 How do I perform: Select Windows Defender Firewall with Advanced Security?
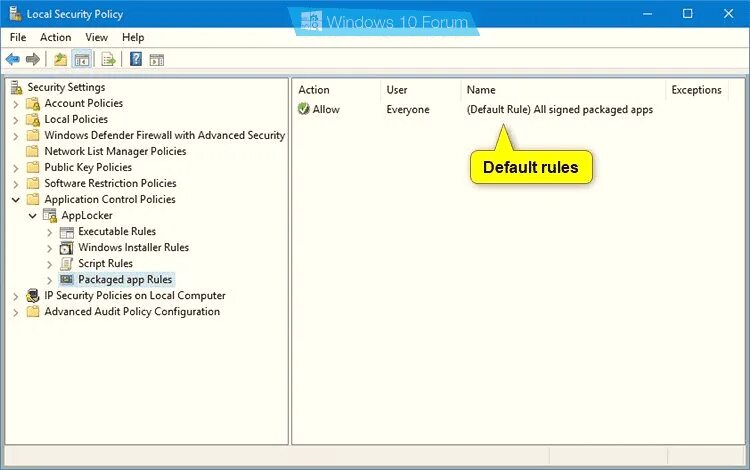[165, 135]
